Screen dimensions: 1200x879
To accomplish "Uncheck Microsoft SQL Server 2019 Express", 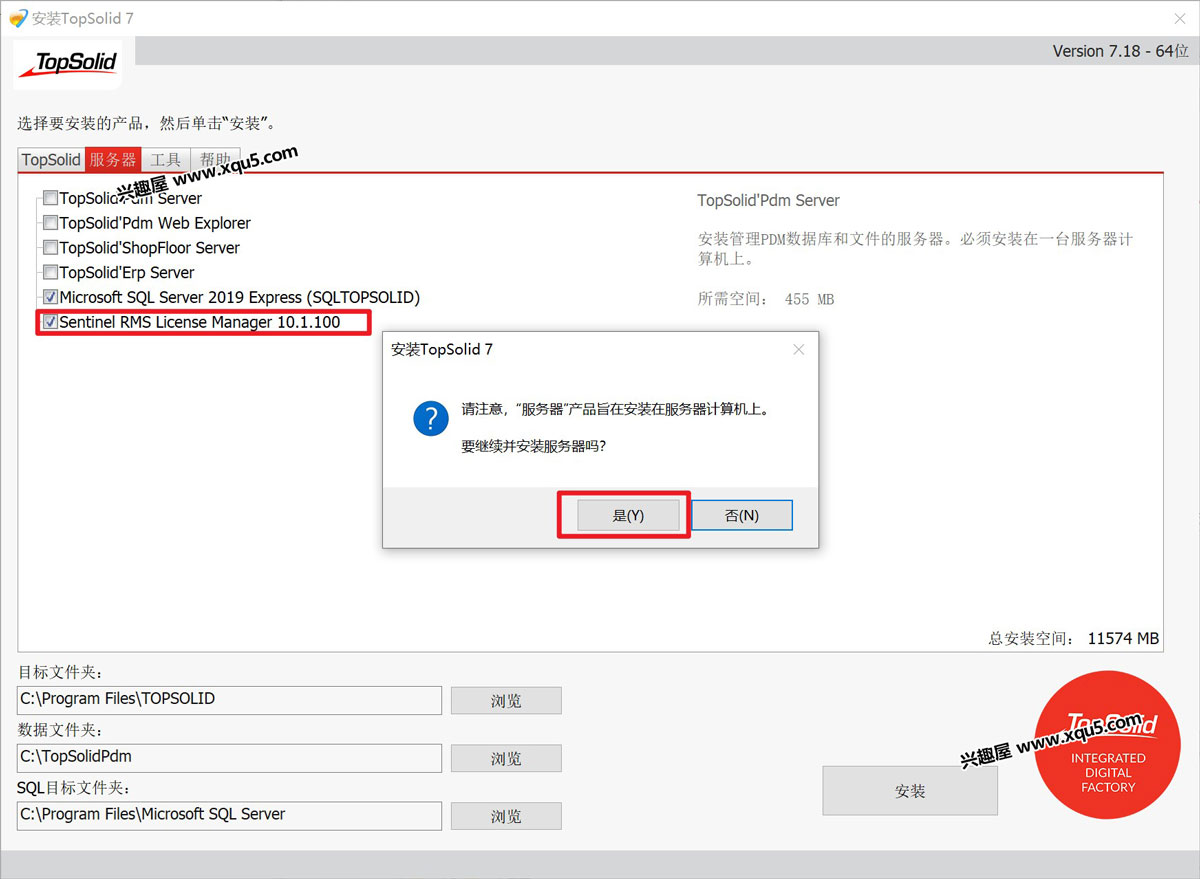I will click(50, 297).
